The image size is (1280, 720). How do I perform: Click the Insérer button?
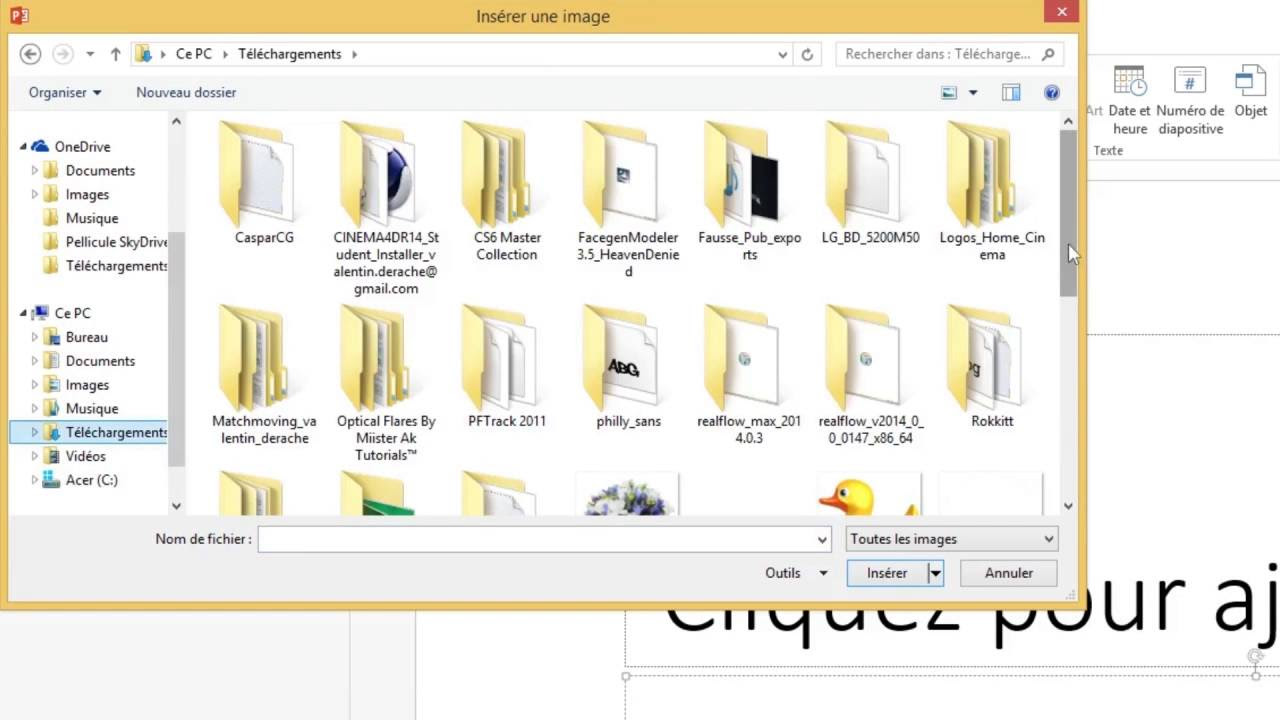click(x=887, y=573)
